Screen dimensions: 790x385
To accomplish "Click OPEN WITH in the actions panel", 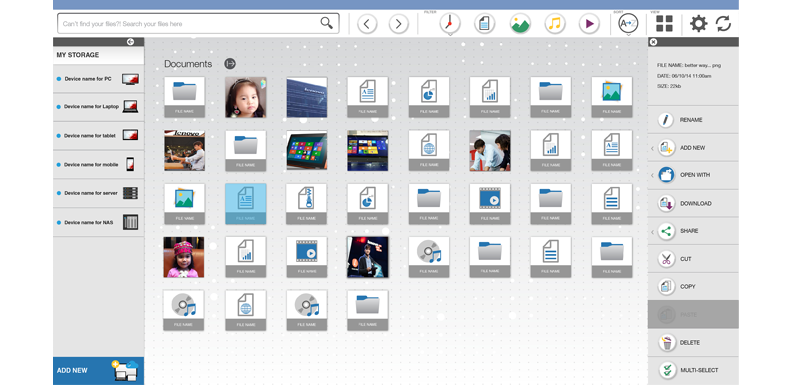I will (x=693, y=175).
